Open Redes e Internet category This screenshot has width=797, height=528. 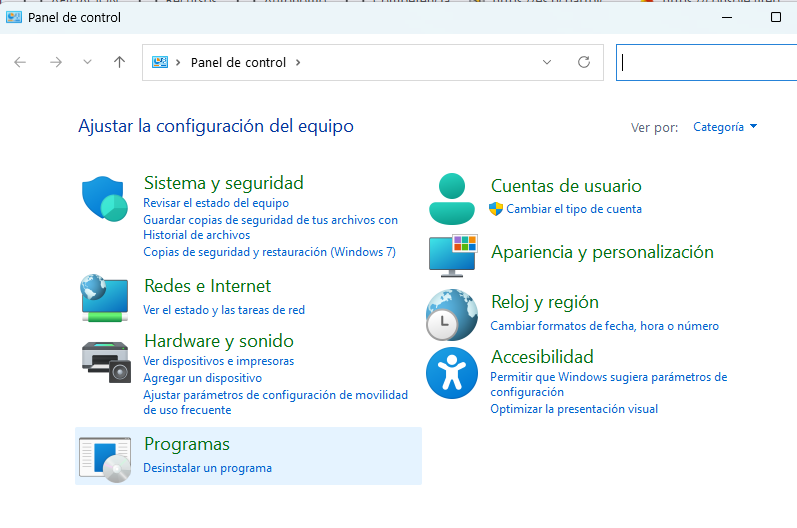tap(207, 286)
